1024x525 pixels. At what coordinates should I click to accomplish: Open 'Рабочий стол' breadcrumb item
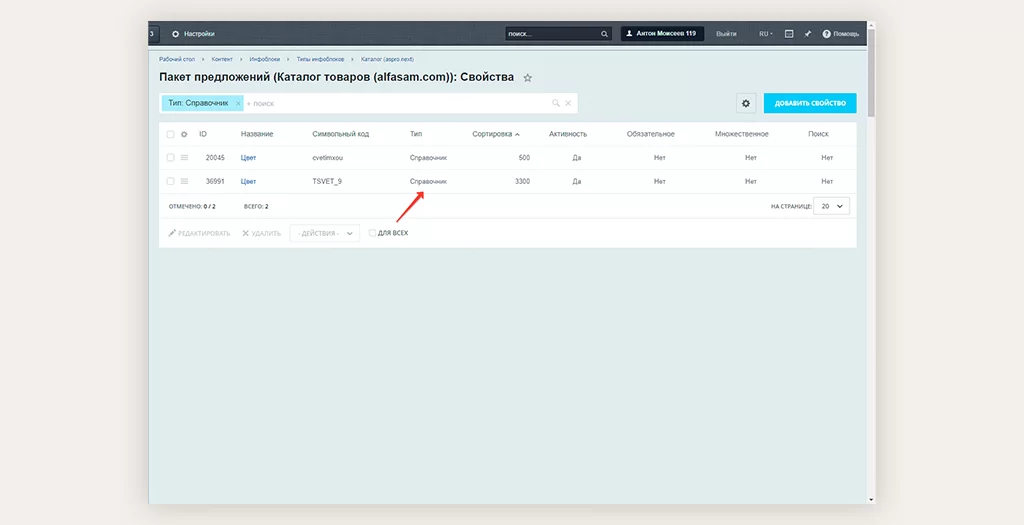pos(177,60)
